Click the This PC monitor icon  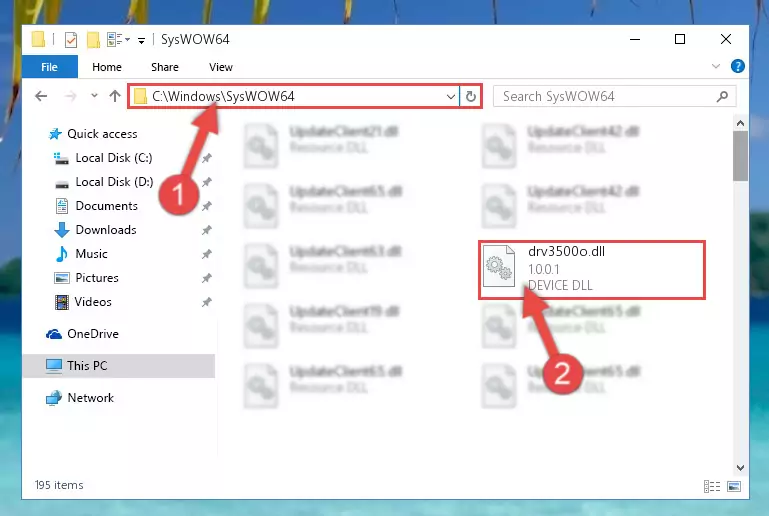click(54, 366)
